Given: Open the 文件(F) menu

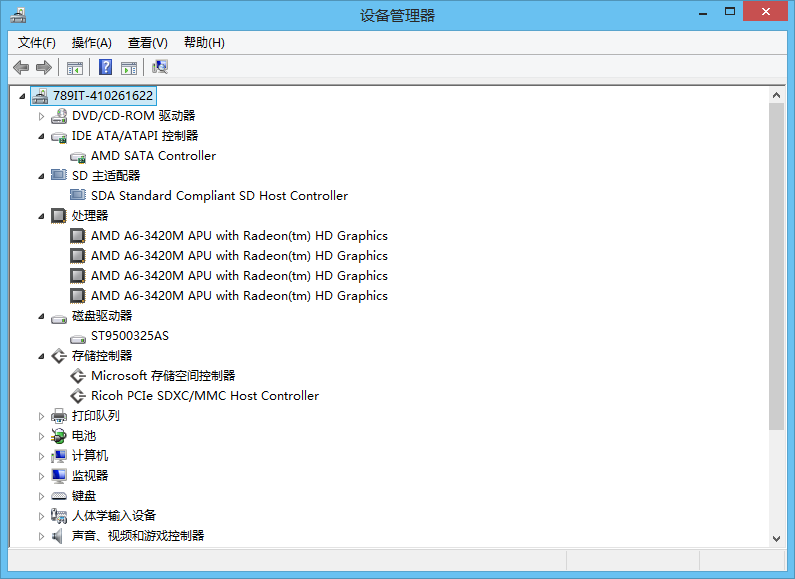Looking at the screenshot, I should 37,43.
